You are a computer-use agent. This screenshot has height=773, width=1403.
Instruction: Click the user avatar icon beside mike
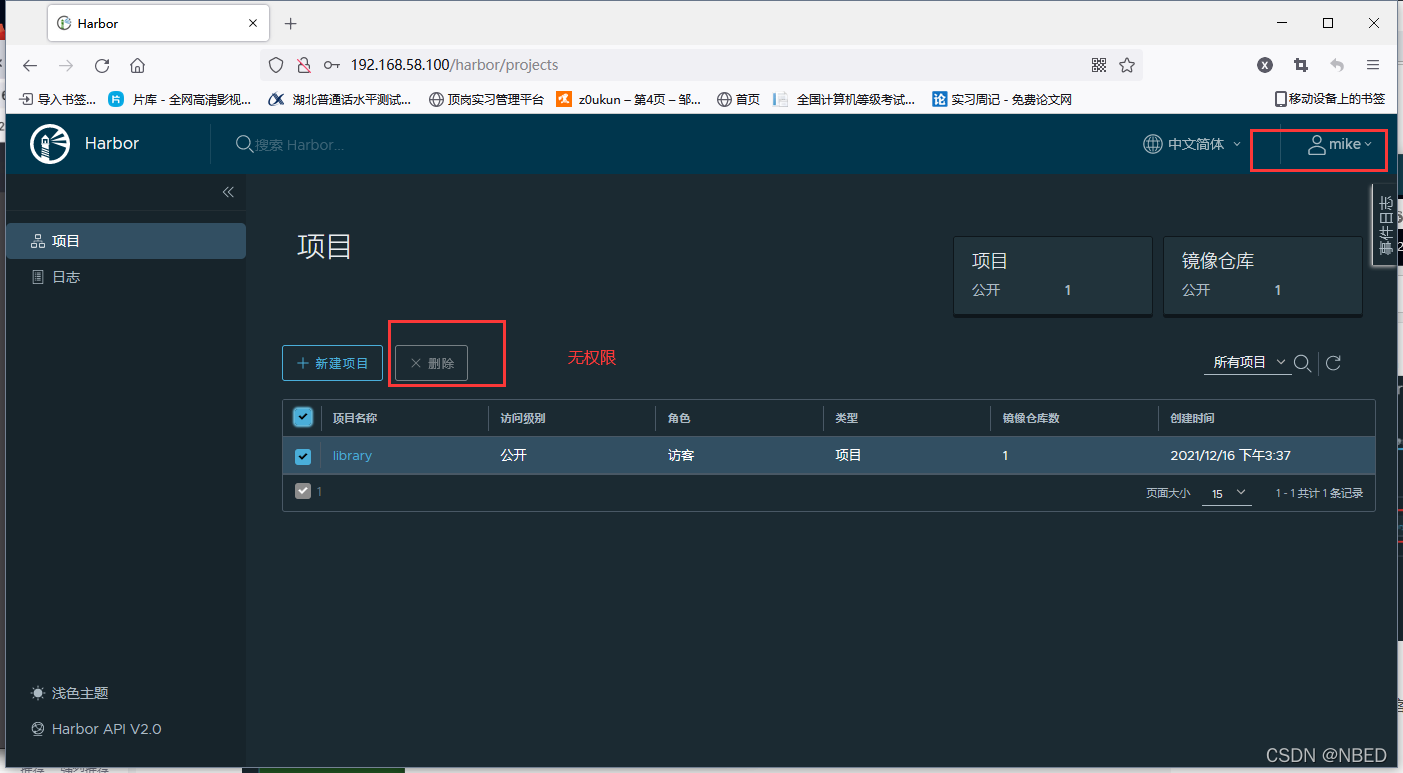tap(1317, 144)
